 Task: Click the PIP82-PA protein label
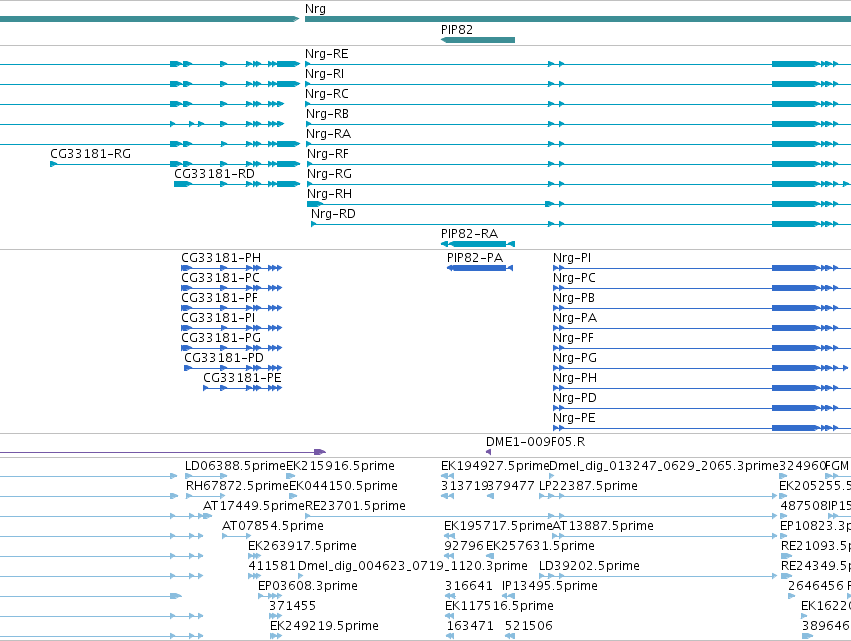475,258
